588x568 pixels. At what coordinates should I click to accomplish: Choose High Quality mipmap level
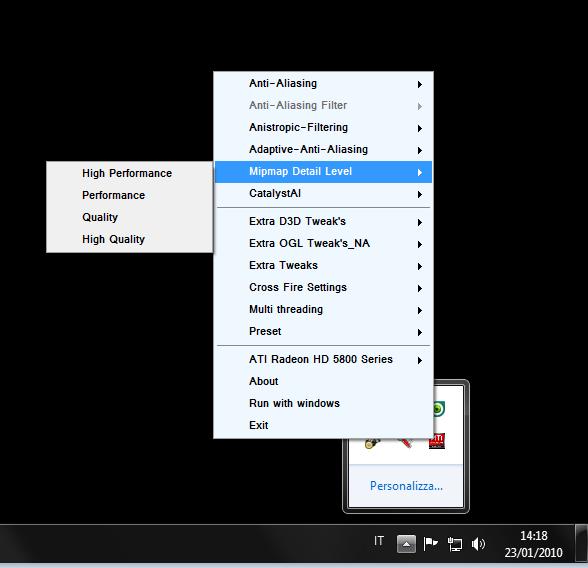[129, 239]
